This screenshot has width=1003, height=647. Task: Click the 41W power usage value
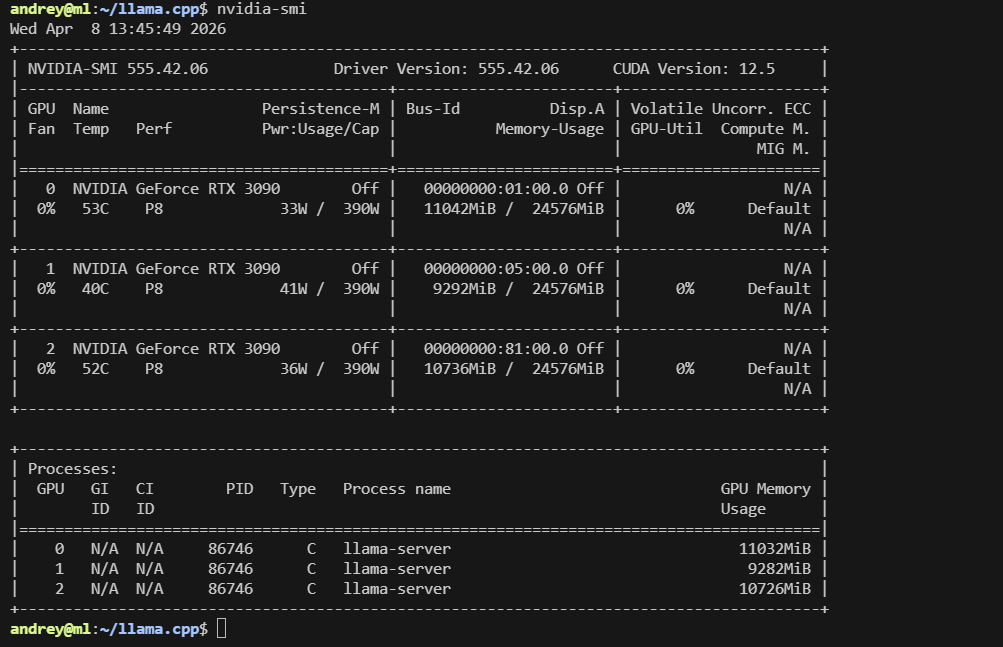click(x=294, y=289)
